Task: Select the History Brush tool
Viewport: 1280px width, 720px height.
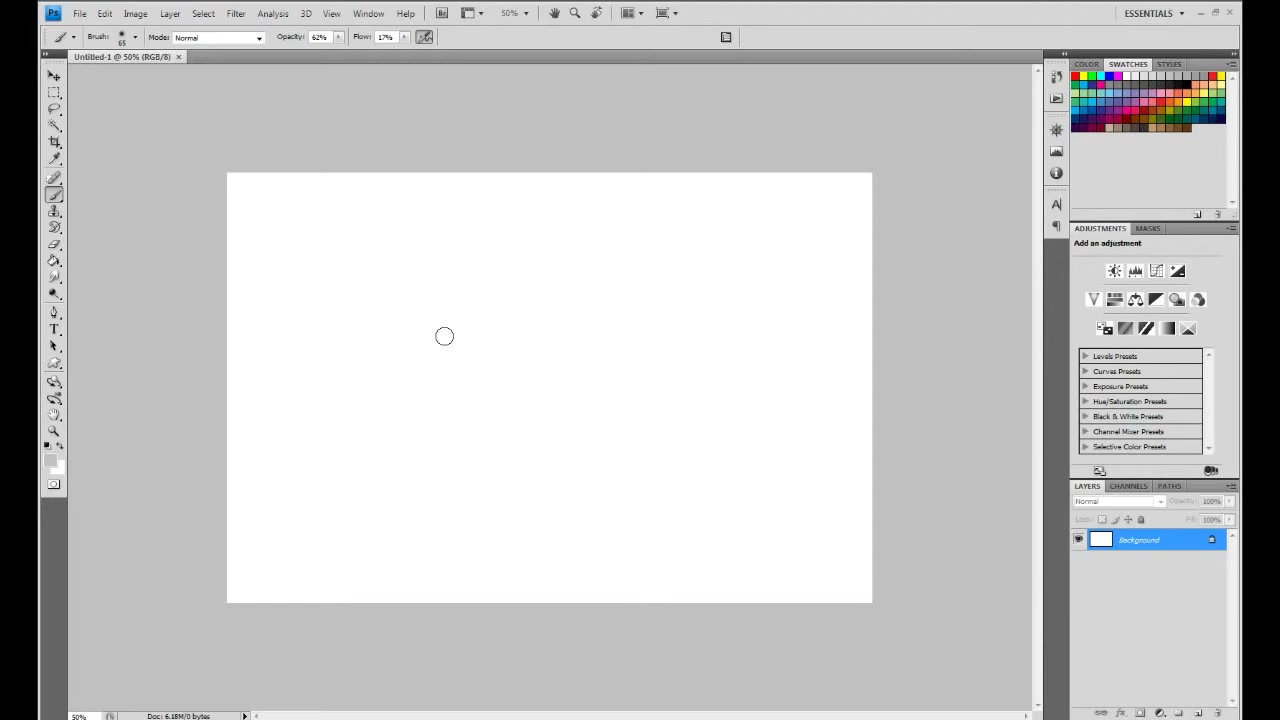Action: [54, 228]
